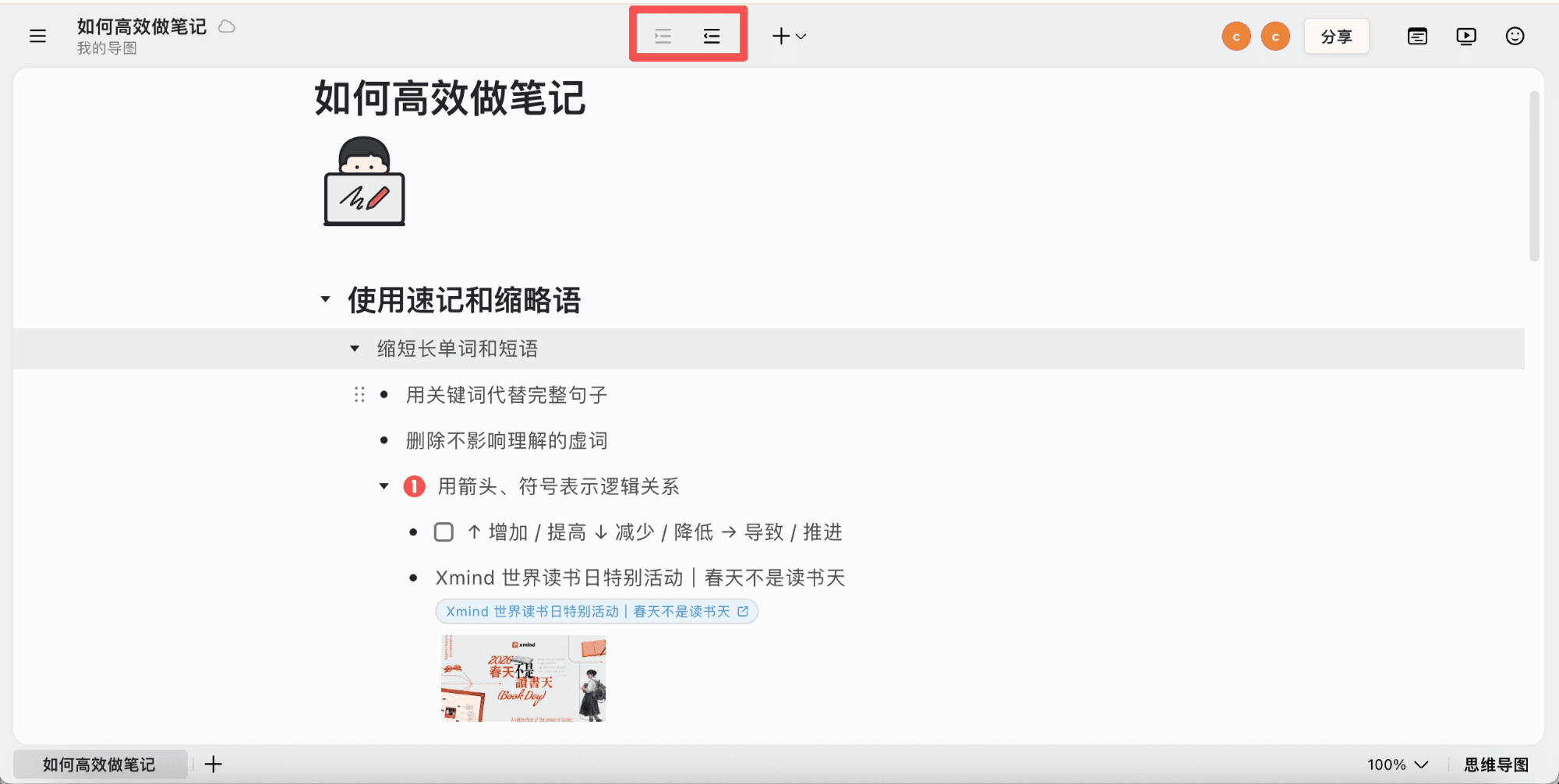Start pitch presentation mode icon
The image size is (1559, 784).
(x=1466, y=36)
